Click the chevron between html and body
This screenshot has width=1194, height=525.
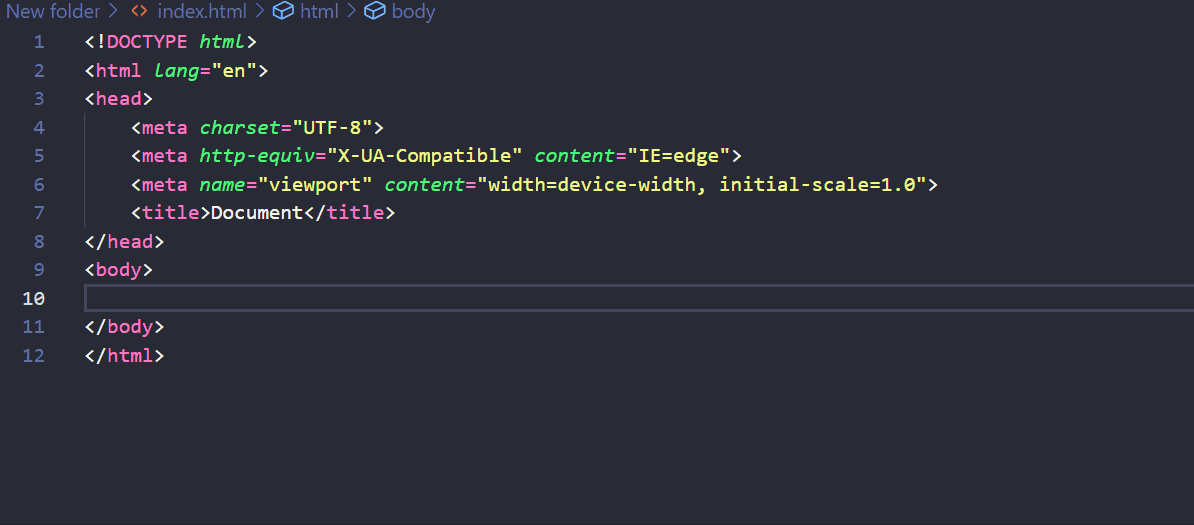[x=351, y=11]
